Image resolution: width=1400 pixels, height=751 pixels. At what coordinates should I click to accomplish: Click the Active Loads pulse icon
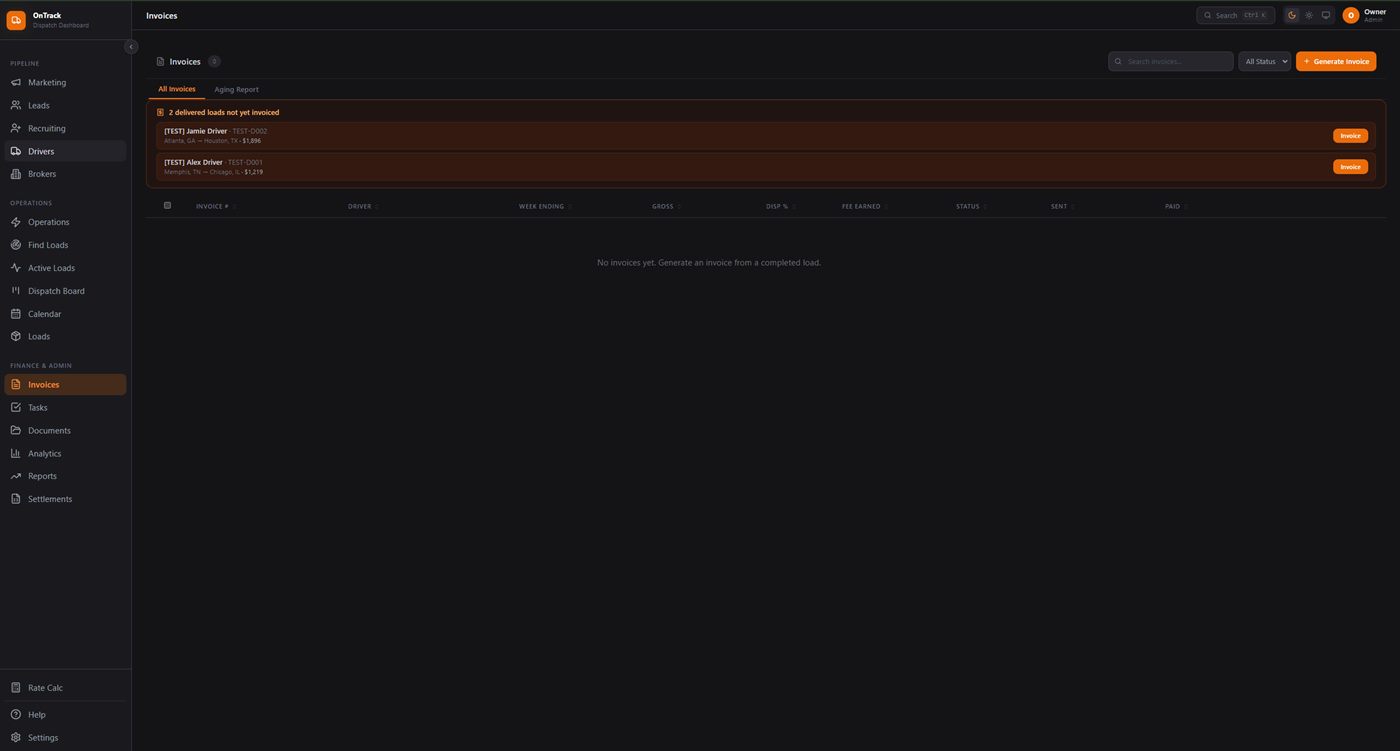click(16, 268)
